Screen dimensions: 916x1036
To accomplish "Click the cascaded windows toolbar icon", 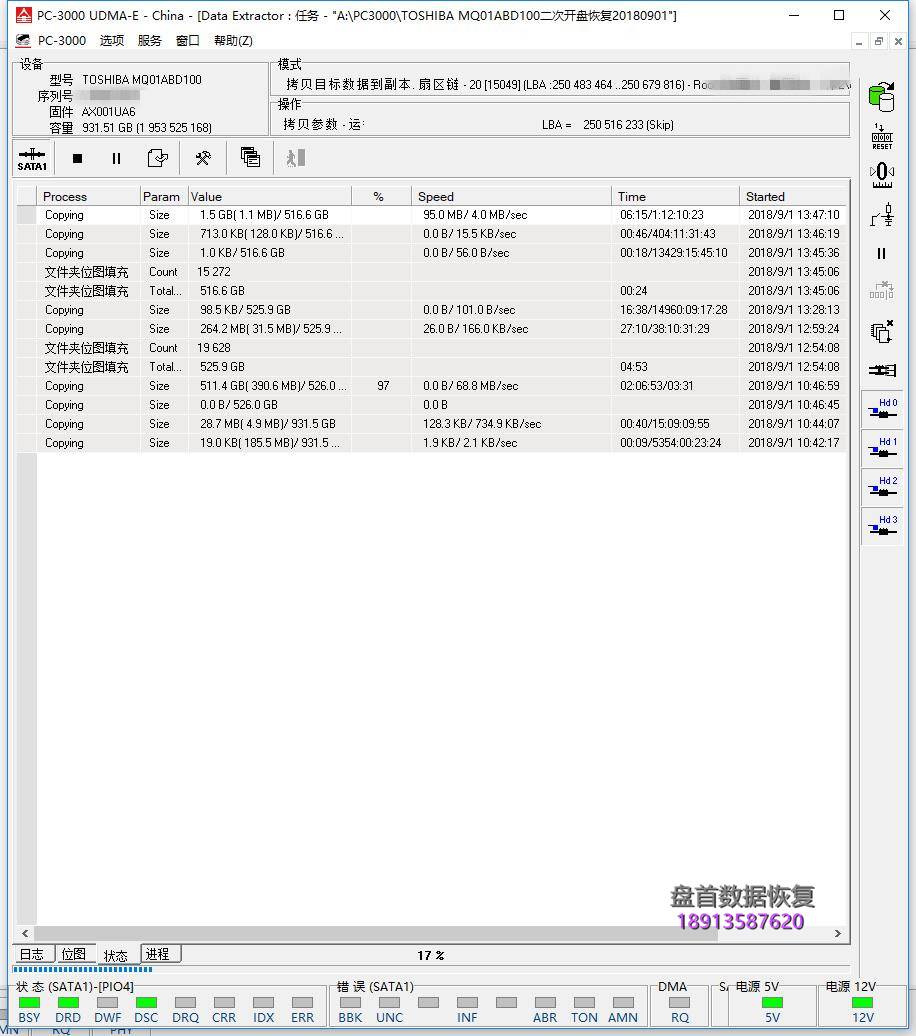I will [x=250, y=158].
